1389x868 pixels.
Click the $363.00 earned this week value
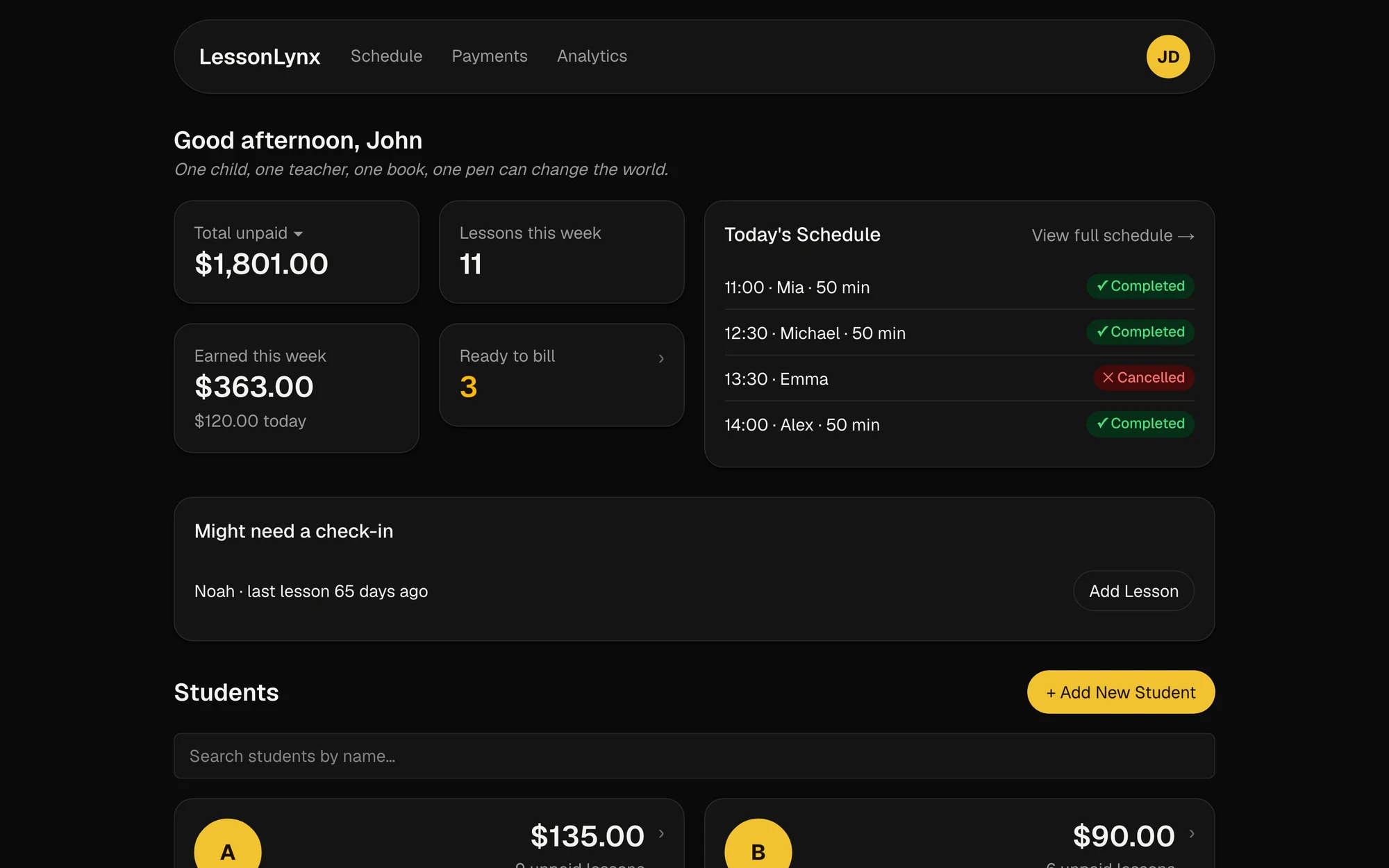click(x=254, y=387)
